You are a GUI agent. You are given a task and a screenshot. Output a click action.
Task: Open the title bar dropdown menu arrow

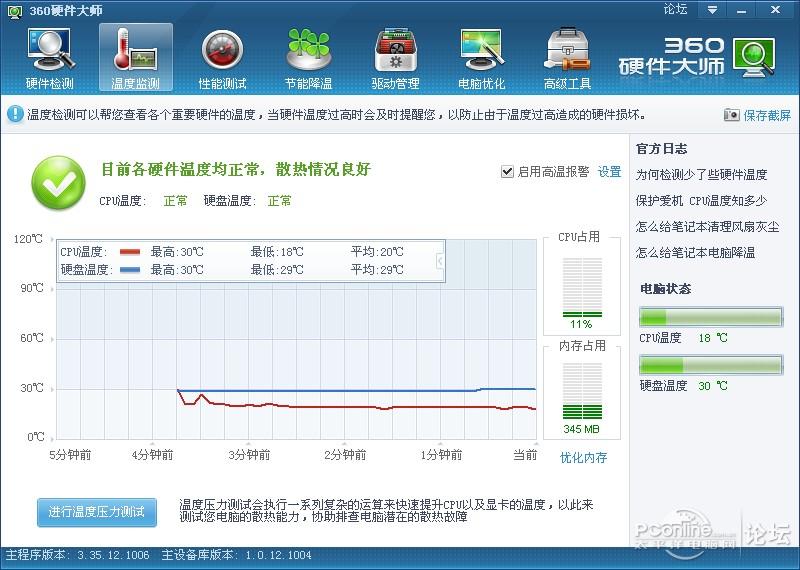(713, 10)
